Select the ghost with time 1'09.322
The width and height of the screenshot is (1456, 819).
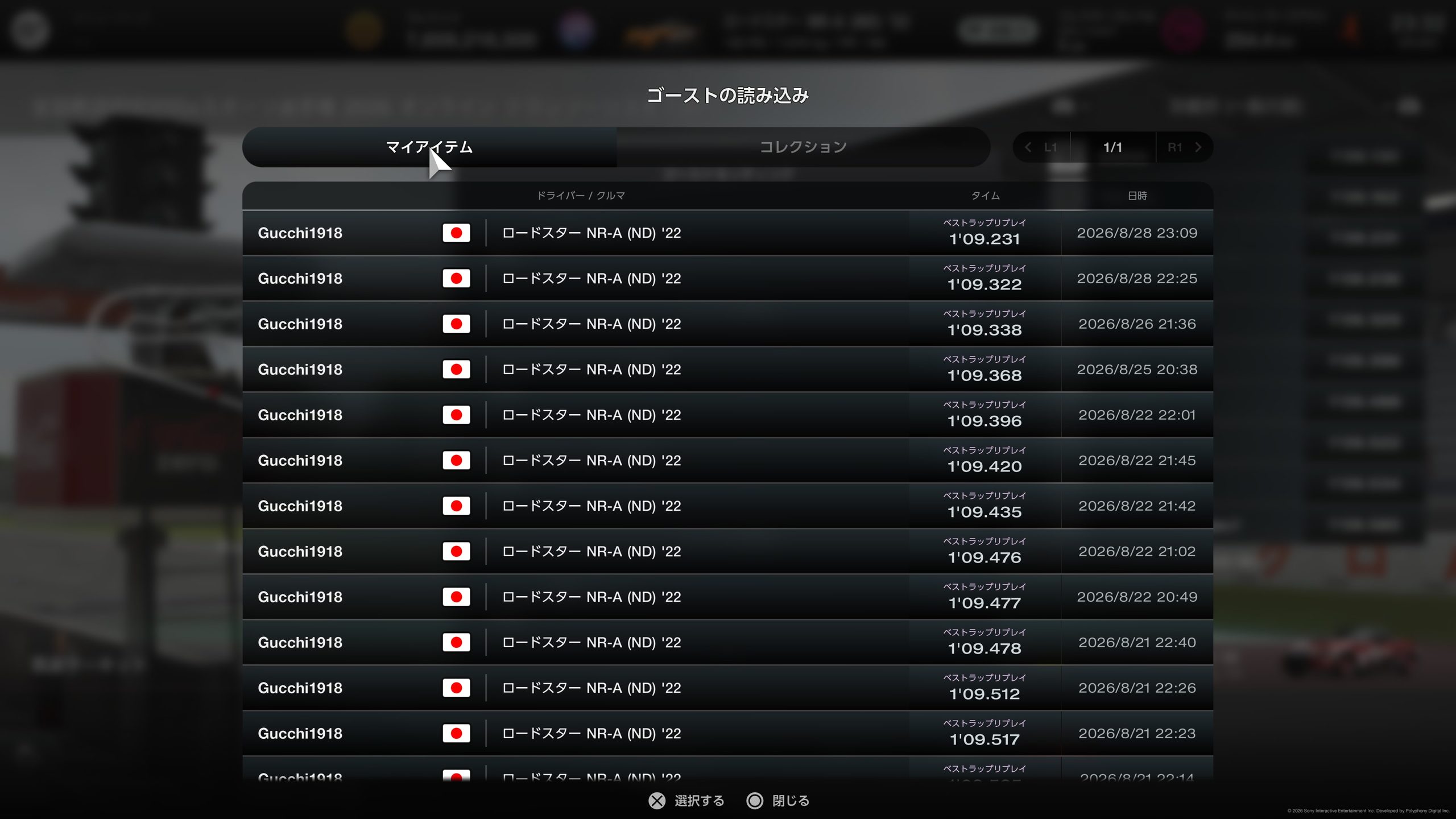[727, 278]
